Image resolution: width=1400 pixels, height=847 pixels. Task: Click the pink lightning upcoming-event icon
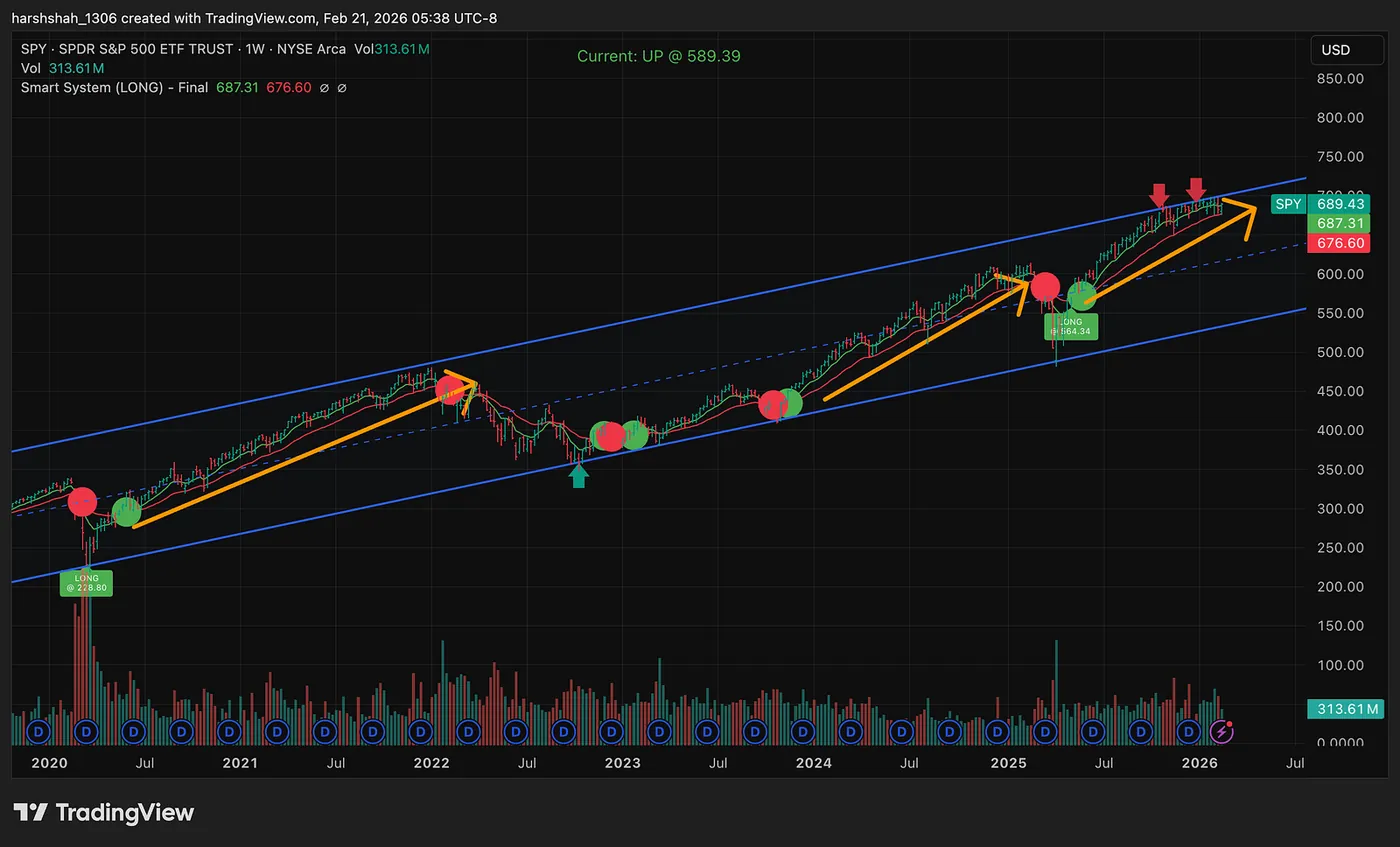(x=1222, y=731)
